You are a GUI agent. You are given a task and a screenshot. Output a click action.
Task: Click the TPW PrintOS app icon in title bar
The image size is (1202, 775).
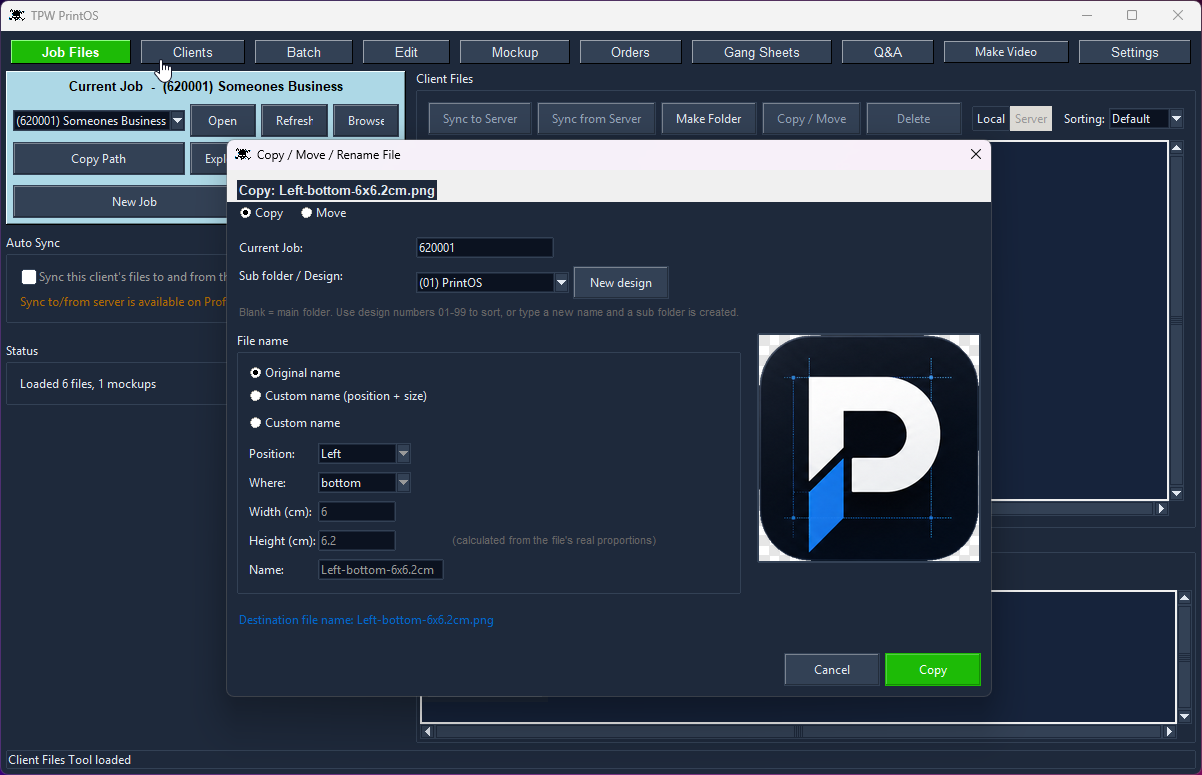[x=17, y=15]
